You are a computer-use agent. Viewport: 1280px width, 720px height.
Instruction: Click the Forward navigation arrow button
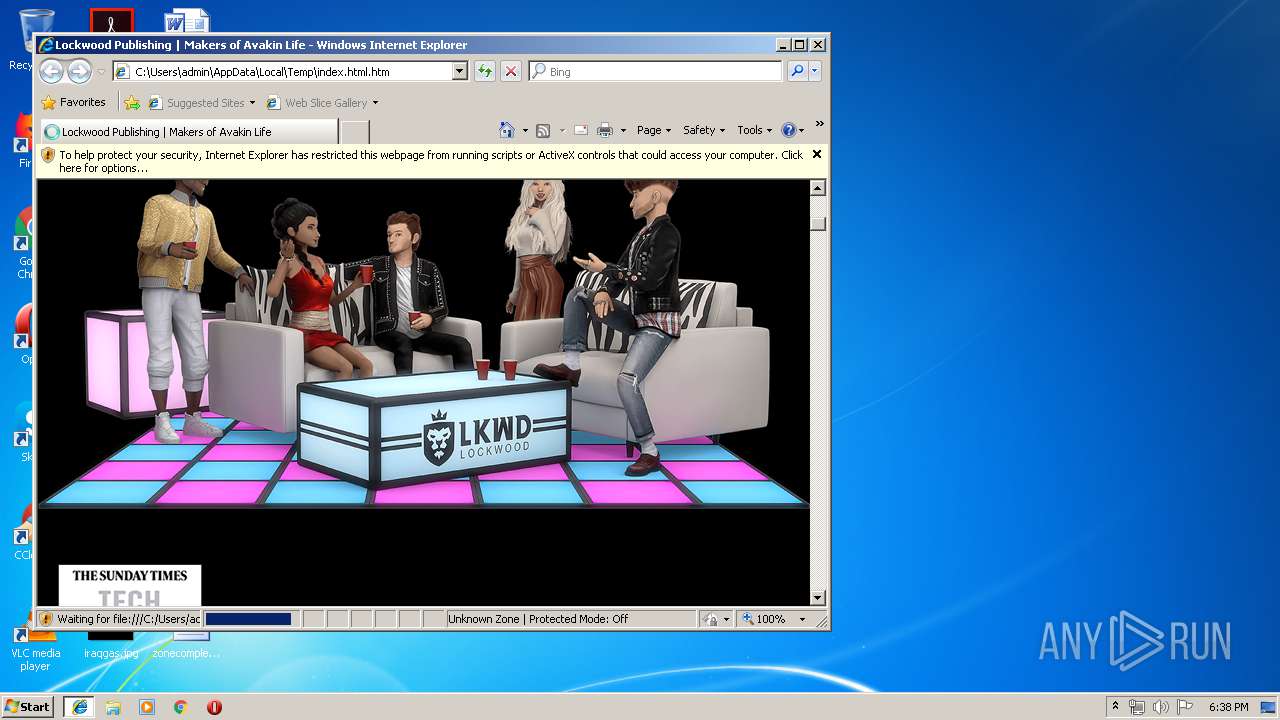point(79,71)
